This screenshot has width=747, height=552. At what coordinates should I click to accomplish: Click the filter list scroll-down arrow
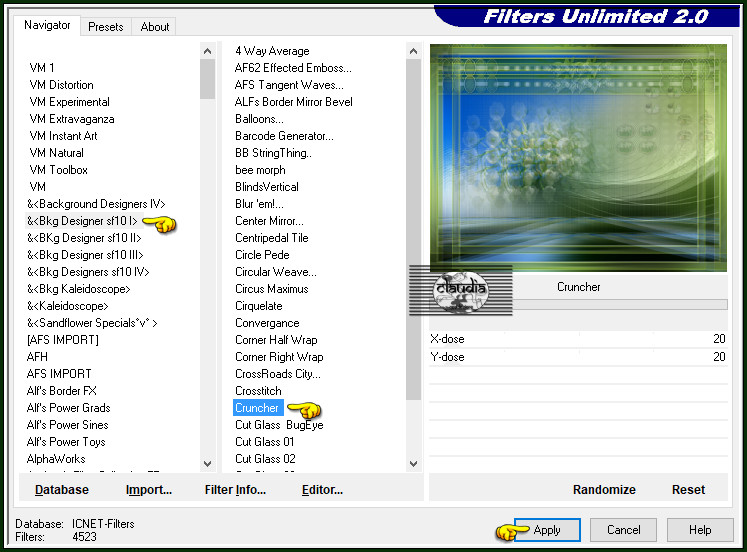(x=414, y=463)
